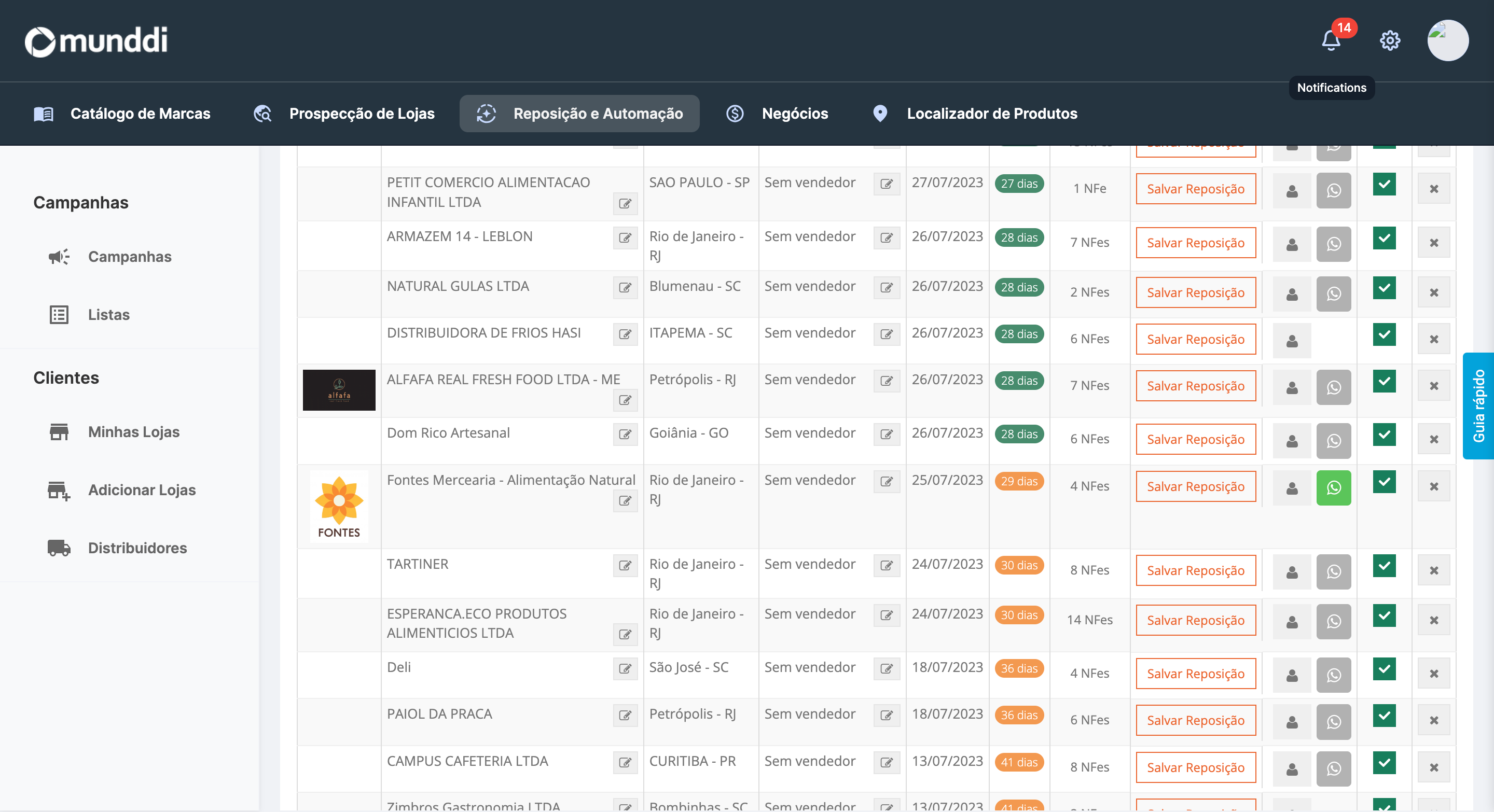Open Minhas Lojas in the sidebar
The height and width of the screenshot is (812, 1494).
click(133, 432)
